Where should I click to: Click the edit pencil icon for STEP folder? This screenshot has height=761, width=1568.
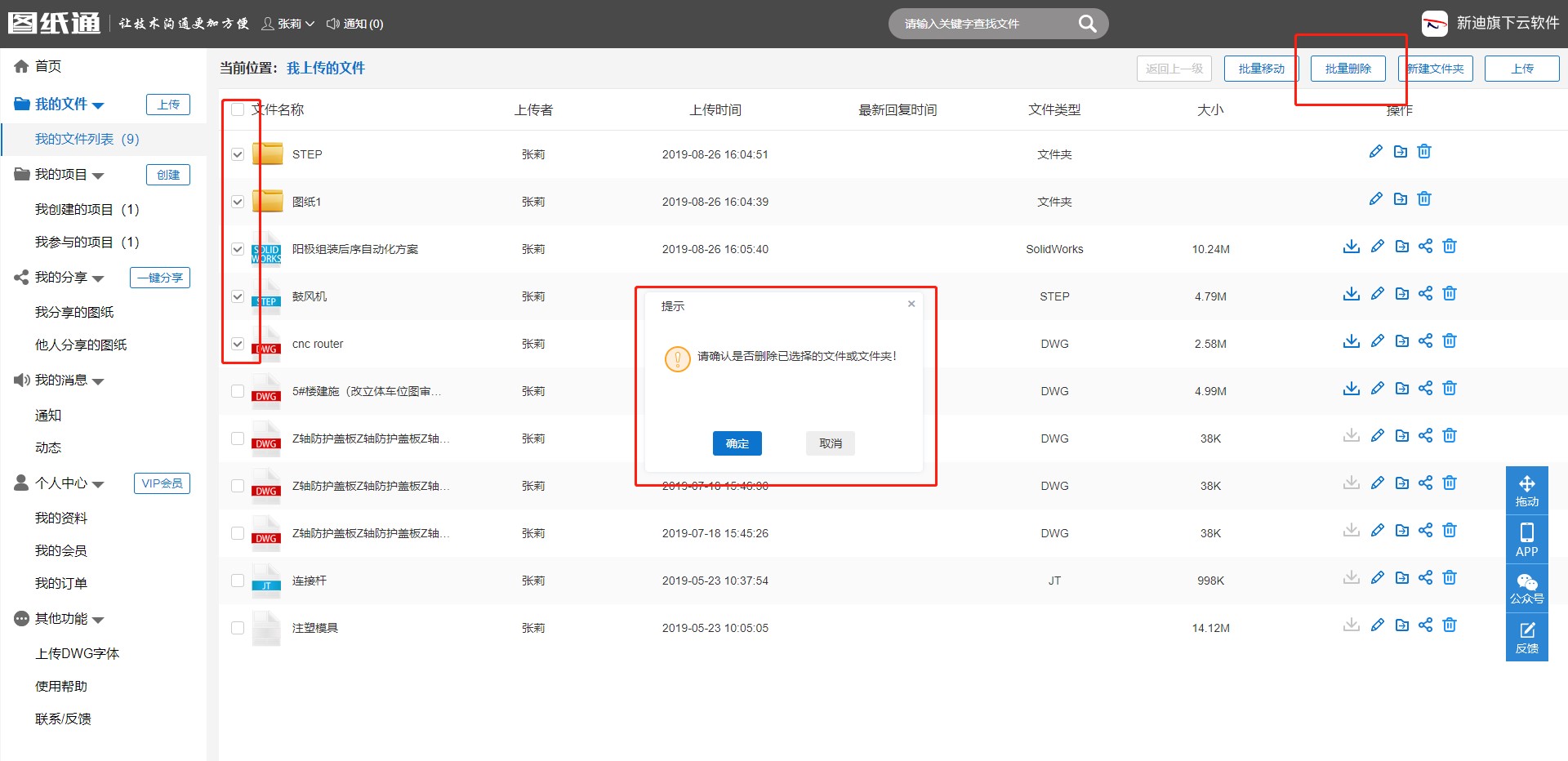coord(1376,152)
